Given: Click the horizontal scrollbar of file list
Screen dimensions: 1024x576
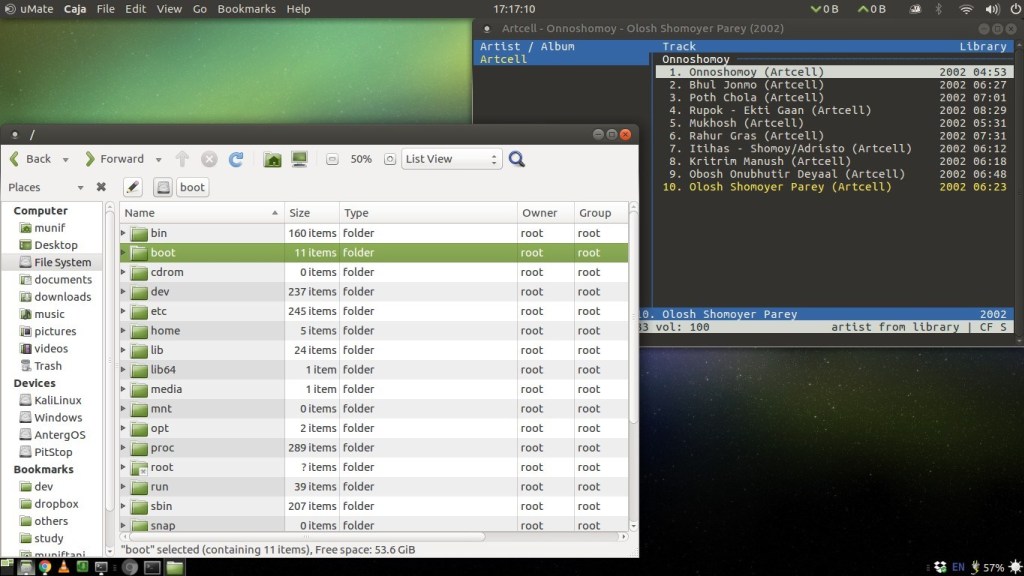Looking at the screenshot, I should [307, 536].
